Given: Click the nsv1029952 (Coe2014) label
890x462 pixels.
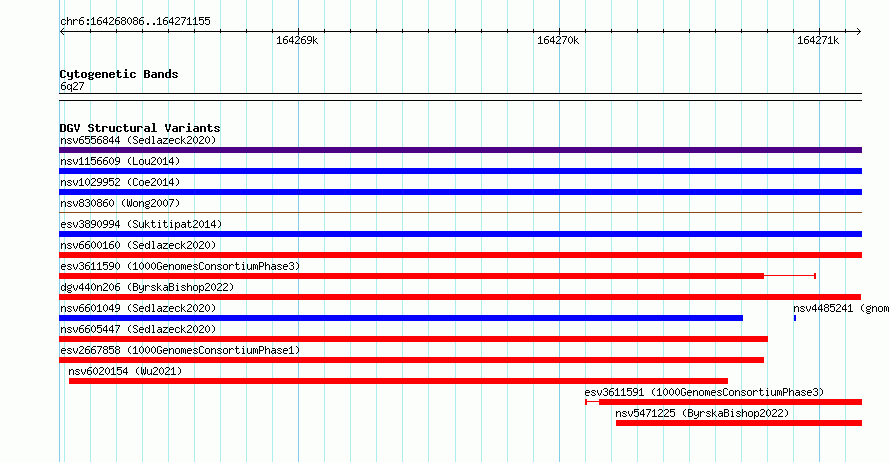Looking at the screenshot, I should click(120, 182).
